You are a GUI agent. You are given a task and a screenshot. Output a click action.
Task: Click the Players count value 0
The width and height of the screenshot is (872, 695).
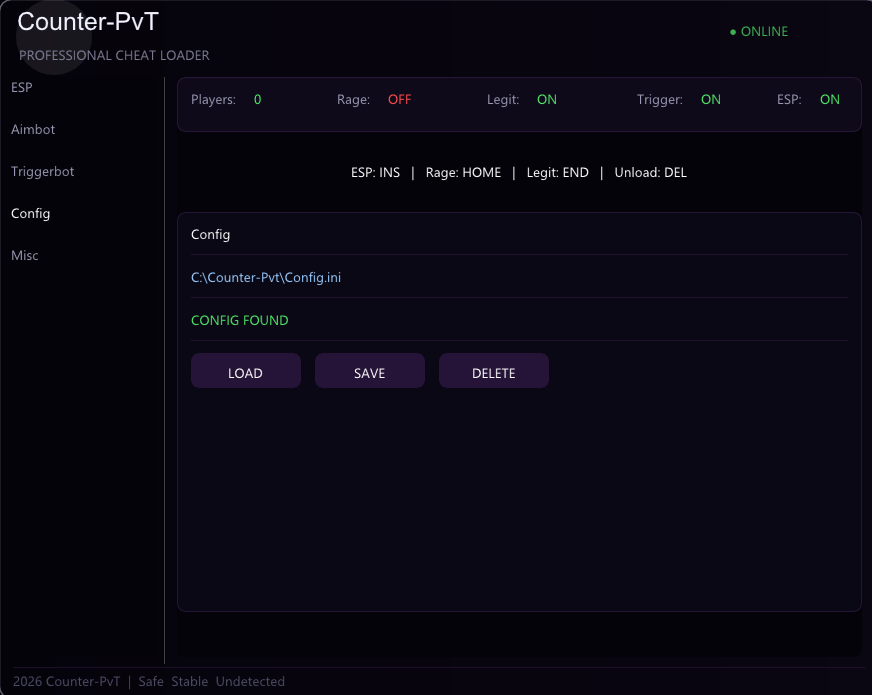pos(257,100)
